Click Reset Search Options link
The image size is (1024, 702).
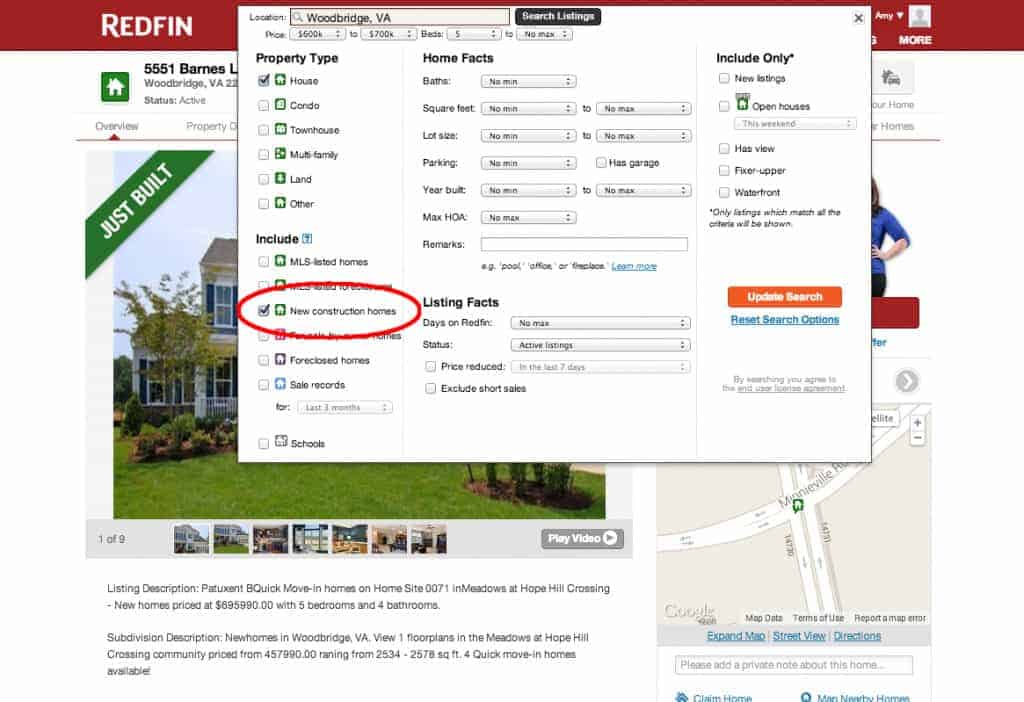click(x=784, y=319)
